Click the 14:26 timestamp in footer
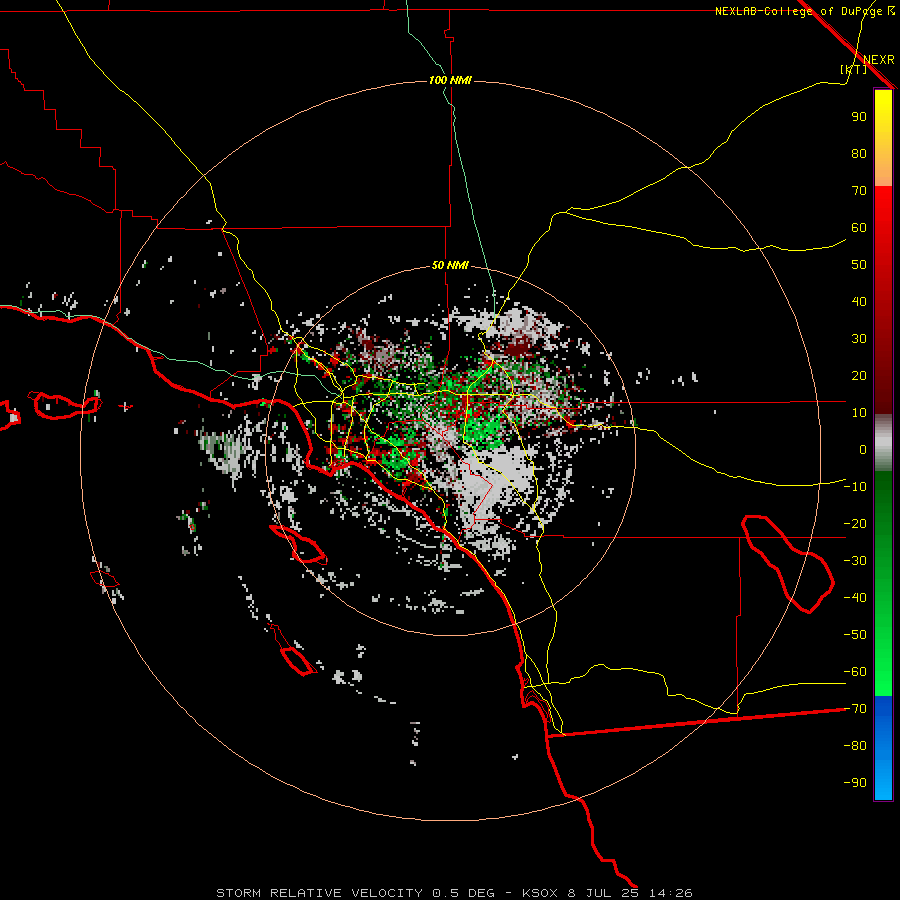This screenshot has width=900, height=900. tap(670, 893)
